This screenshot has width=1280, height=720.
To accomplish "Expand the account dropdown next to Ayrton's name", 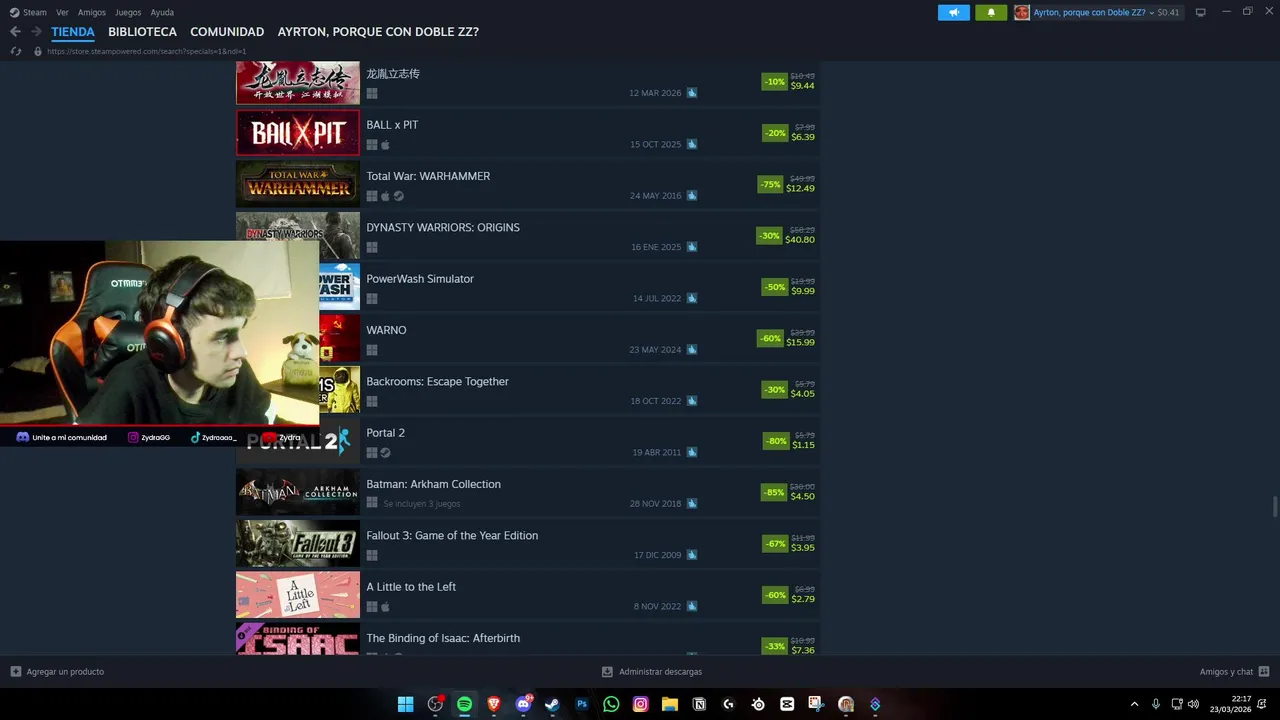I will tap(1151, 12).
